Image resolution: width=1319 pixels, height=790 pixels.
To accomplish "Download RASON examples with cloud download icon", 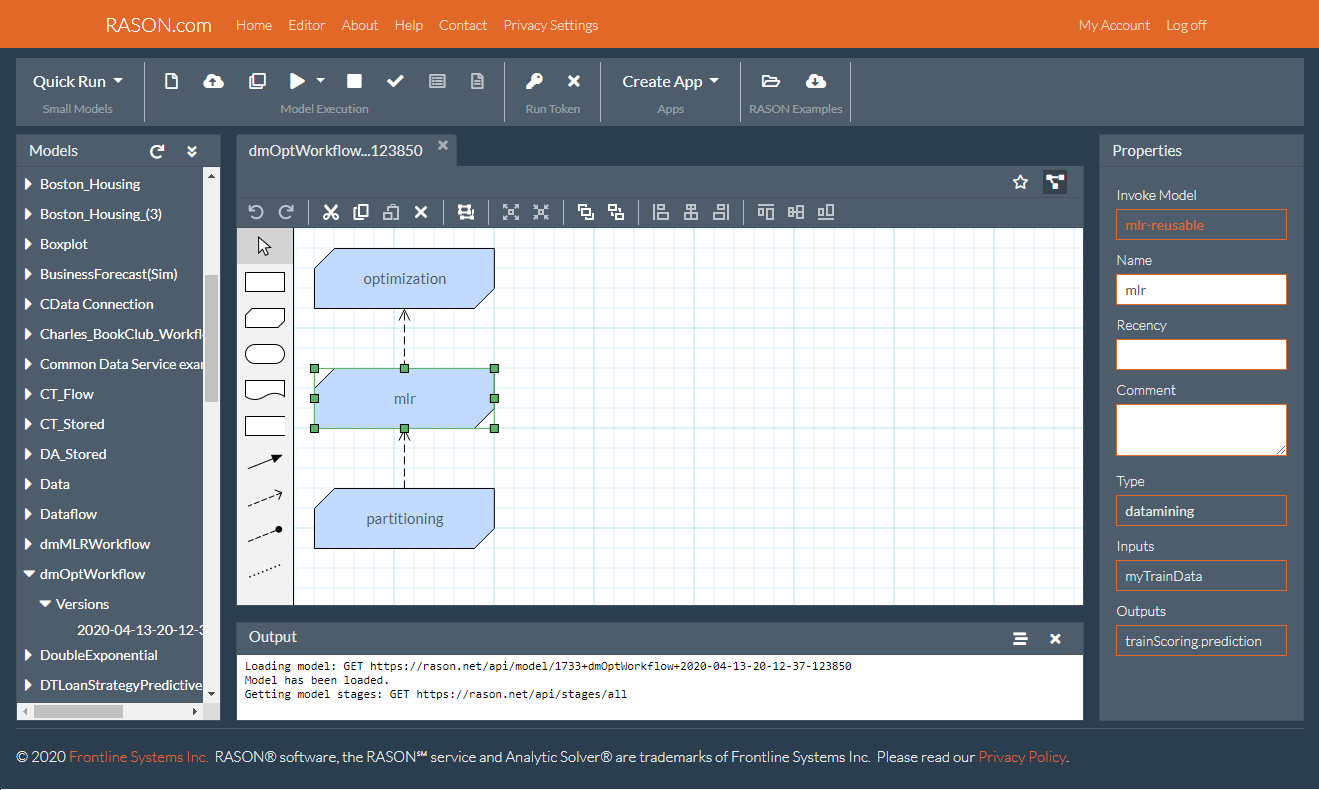I will [x=815, y=81].
